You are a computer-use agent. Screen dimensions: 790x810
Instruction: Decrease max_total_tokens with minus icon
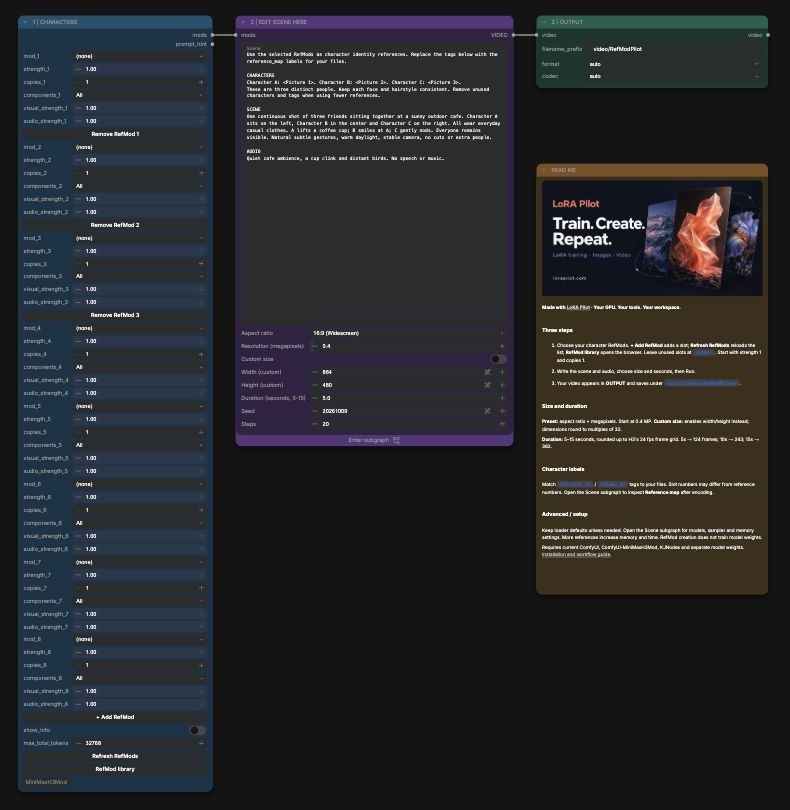pos(78,743)
